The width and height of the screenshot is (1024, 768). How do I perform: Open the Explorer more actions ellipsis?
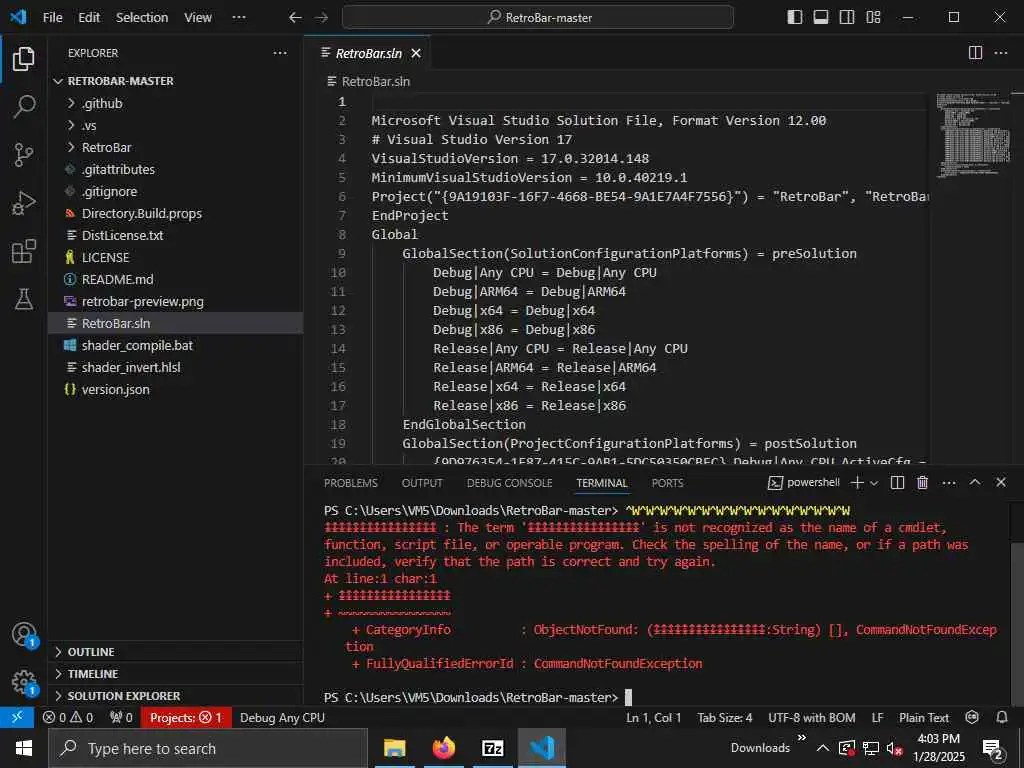coord(280,53)
